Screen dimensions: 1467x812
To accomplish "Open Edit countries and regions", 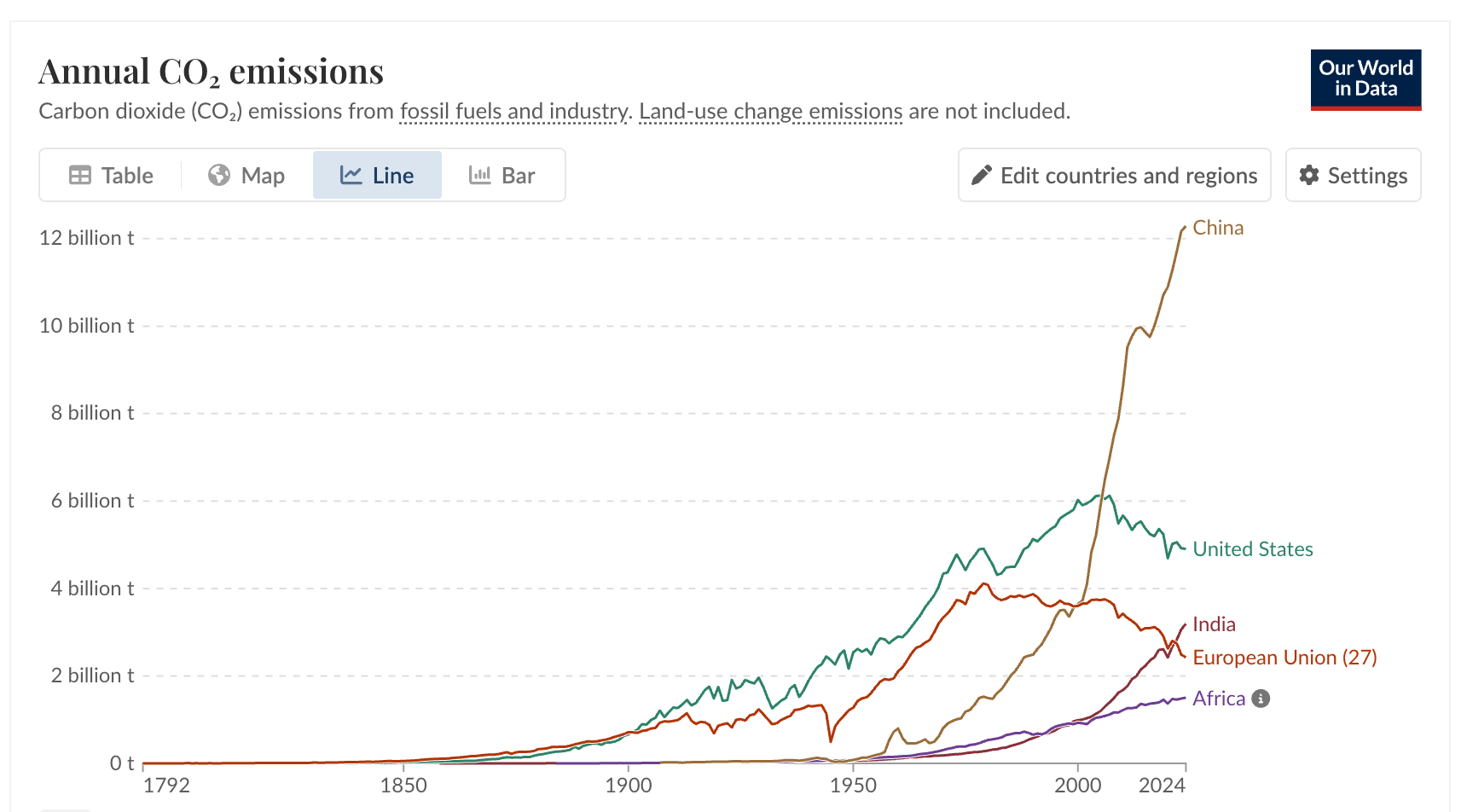I will click(x=1115, y=175).
